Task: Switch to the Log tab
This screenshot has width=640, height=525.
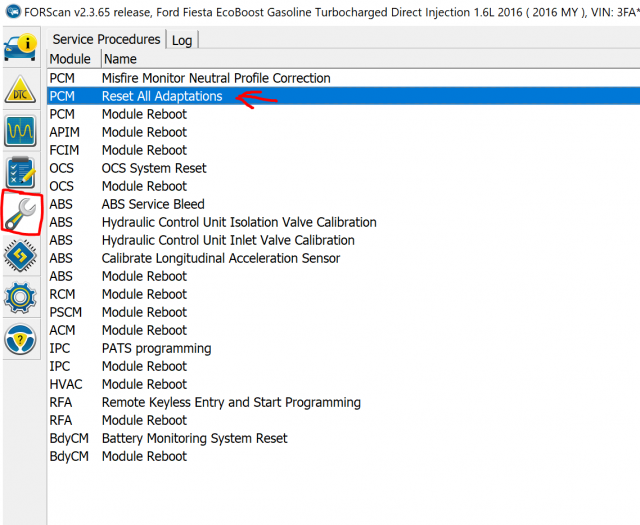Action: [182, 40]
